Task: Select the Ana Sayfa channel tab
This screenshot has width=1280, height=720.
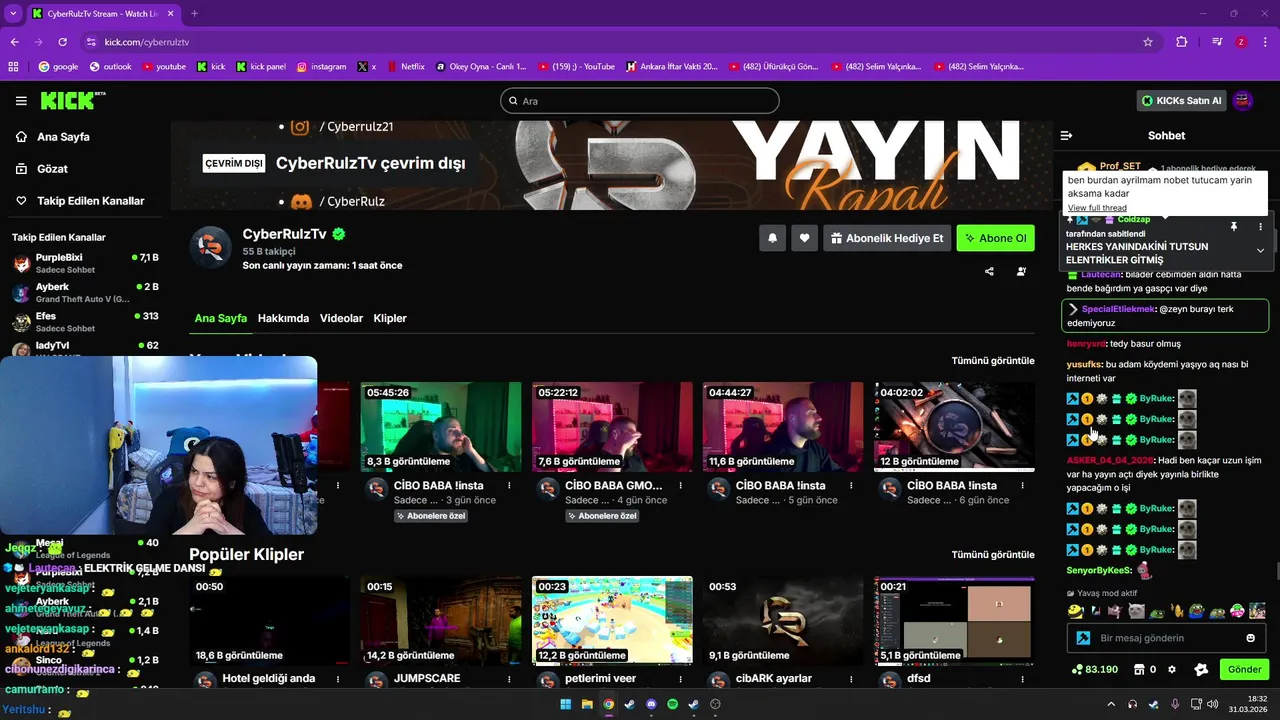Action: pos(220,318)
